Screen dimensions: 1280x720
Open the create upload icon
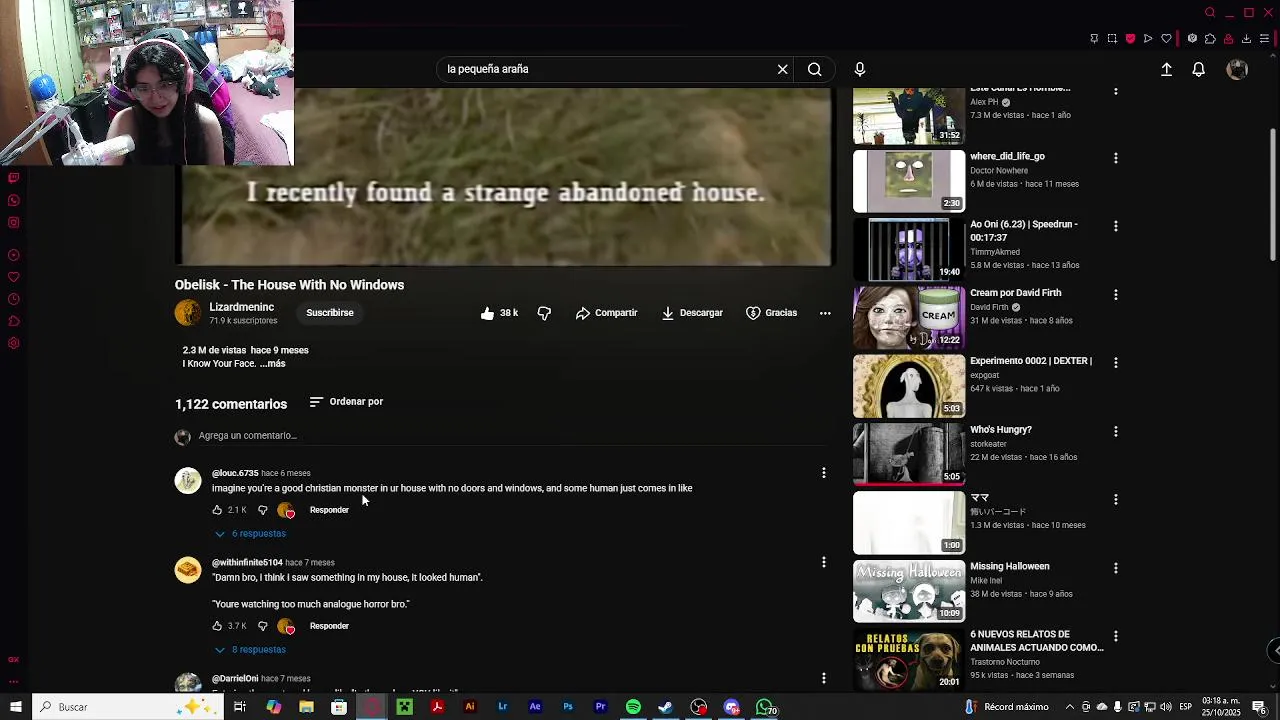[1166, 69]
